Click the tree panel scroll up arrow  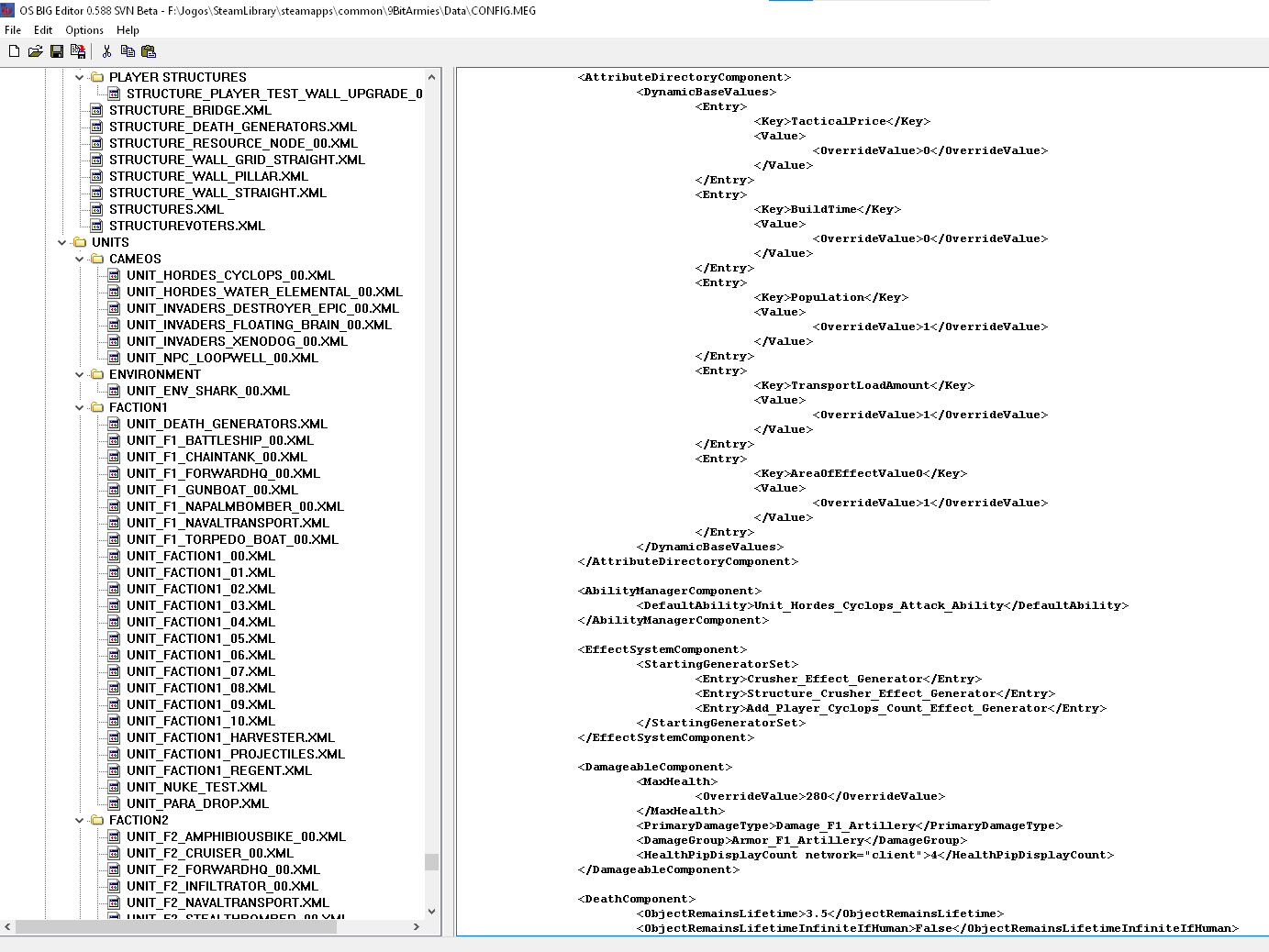pyautogui.click(x=431, y=77)
